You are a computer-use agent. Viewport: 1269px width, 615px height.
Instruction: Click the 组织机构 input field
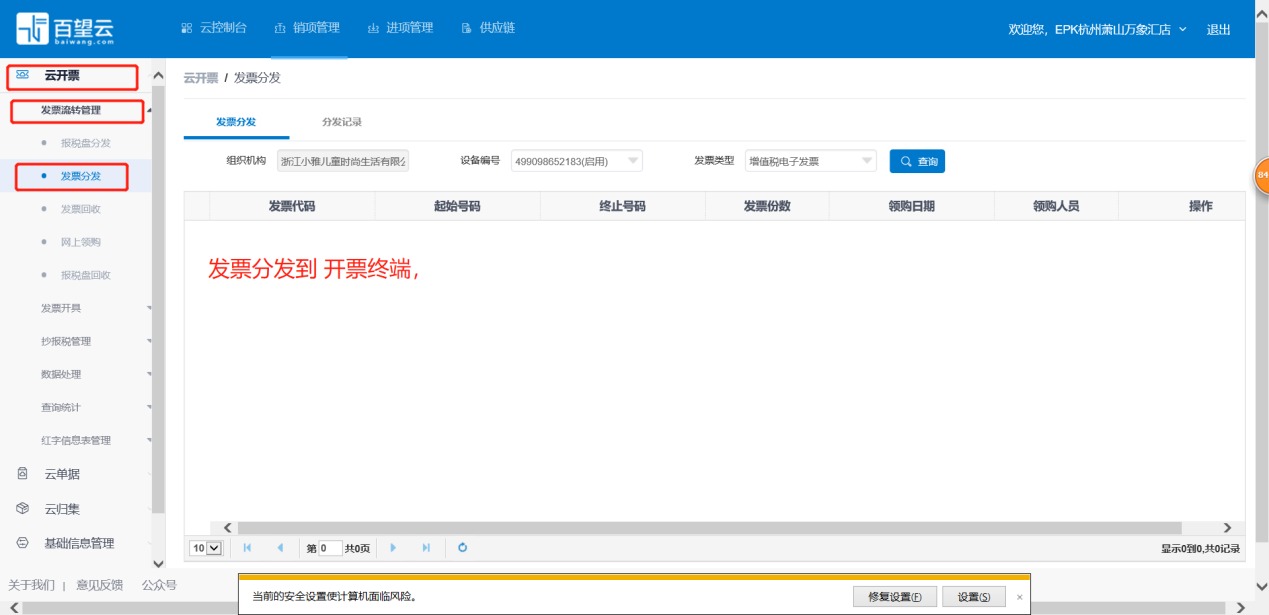pyautogui.click(x=343, y=161)
